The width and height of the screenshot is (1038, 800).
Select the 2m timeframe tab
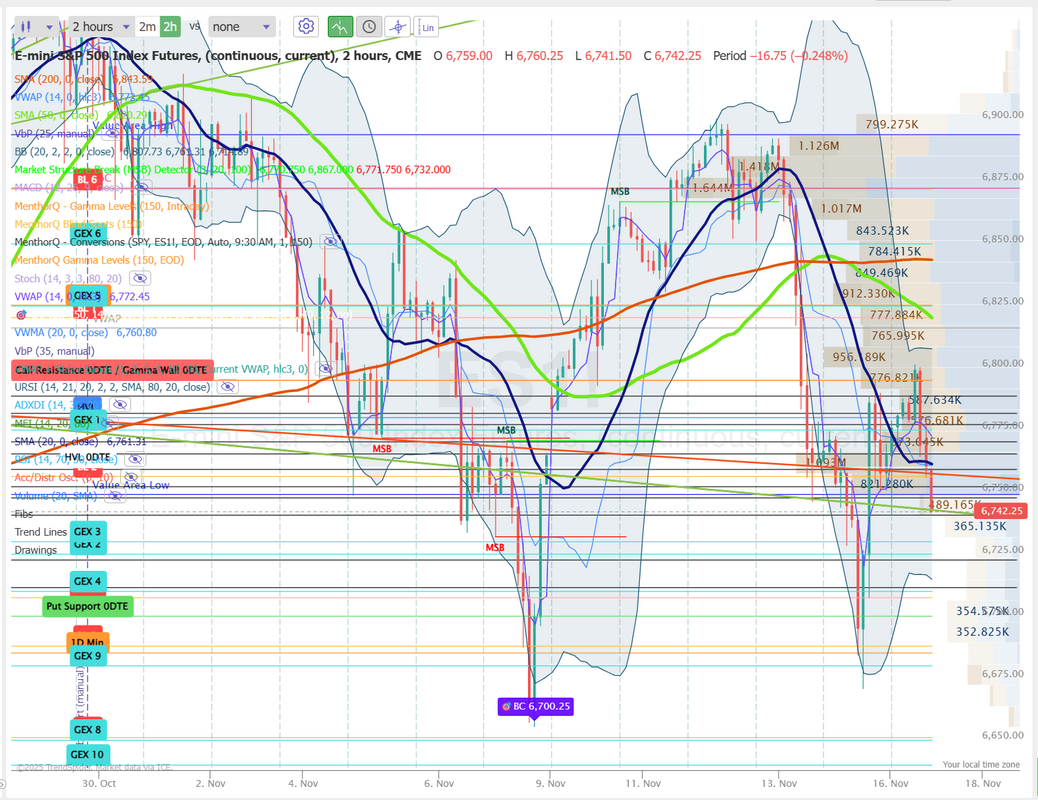pyautogui.click(x=147, y=26)
